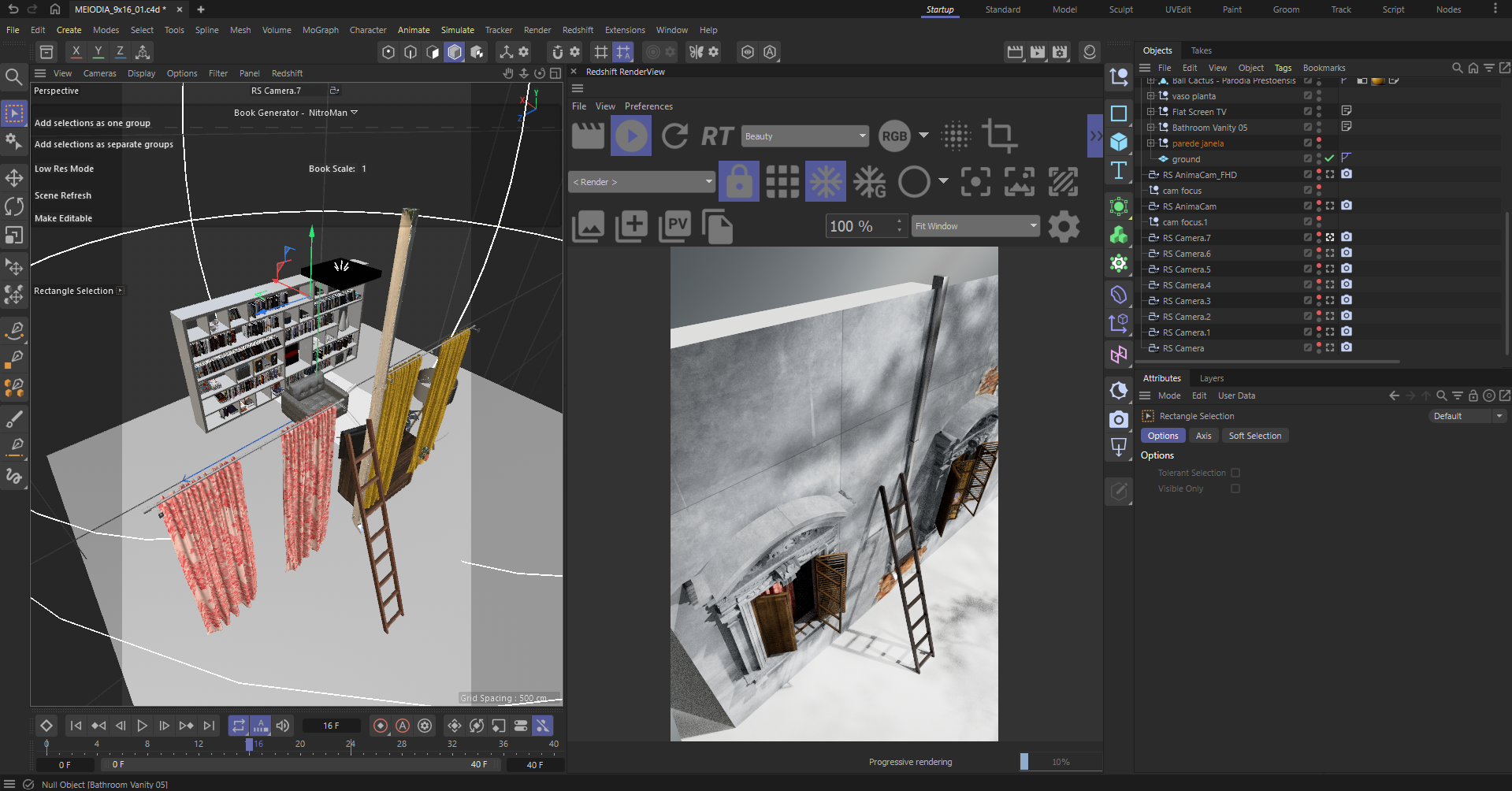This screenshot has height=791, width=1512.
Task: Enable the render region crop icon
Action: [x=999, y=136]
